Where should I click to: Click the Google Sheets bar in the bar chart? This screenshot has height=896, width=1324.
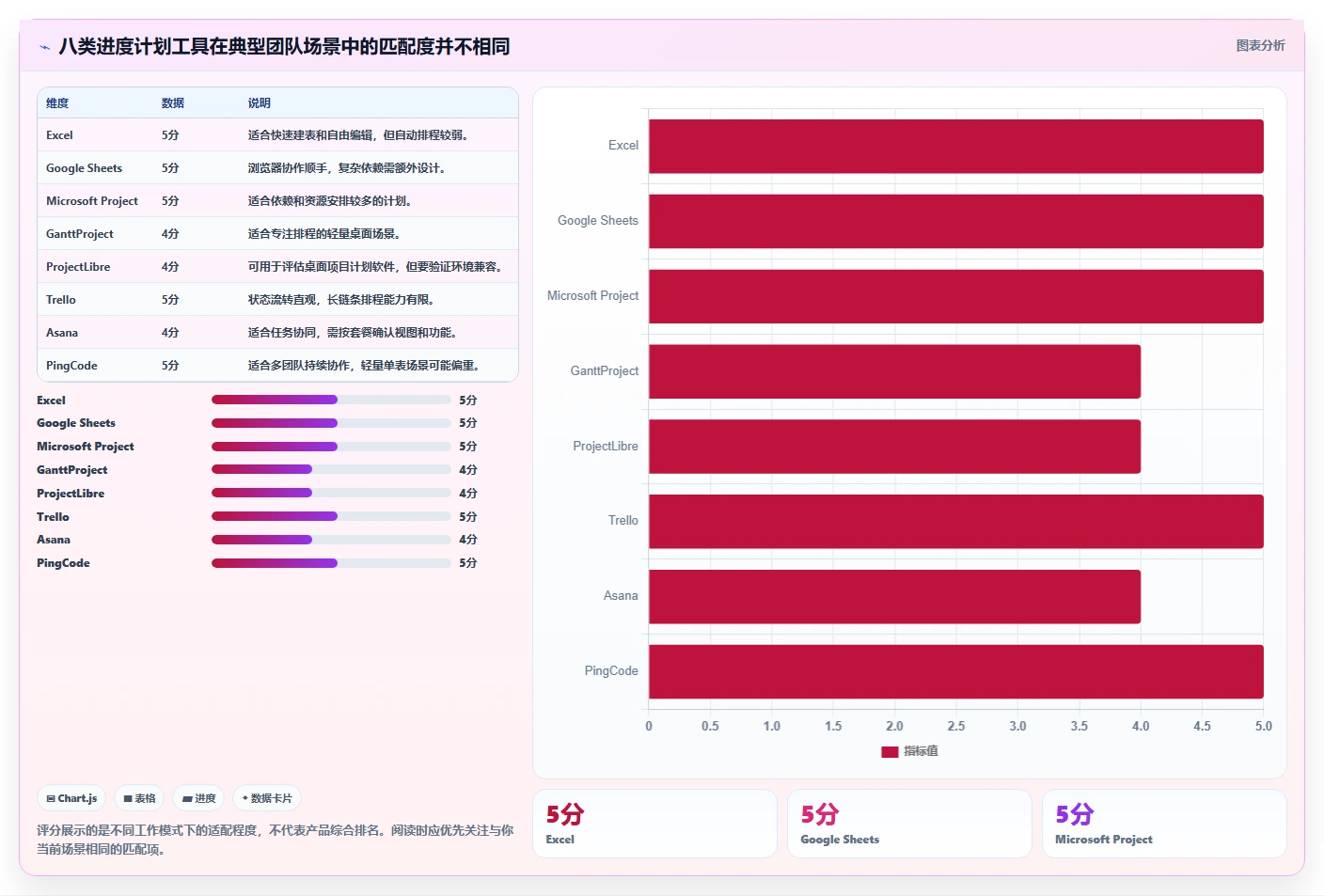point(955,221)
